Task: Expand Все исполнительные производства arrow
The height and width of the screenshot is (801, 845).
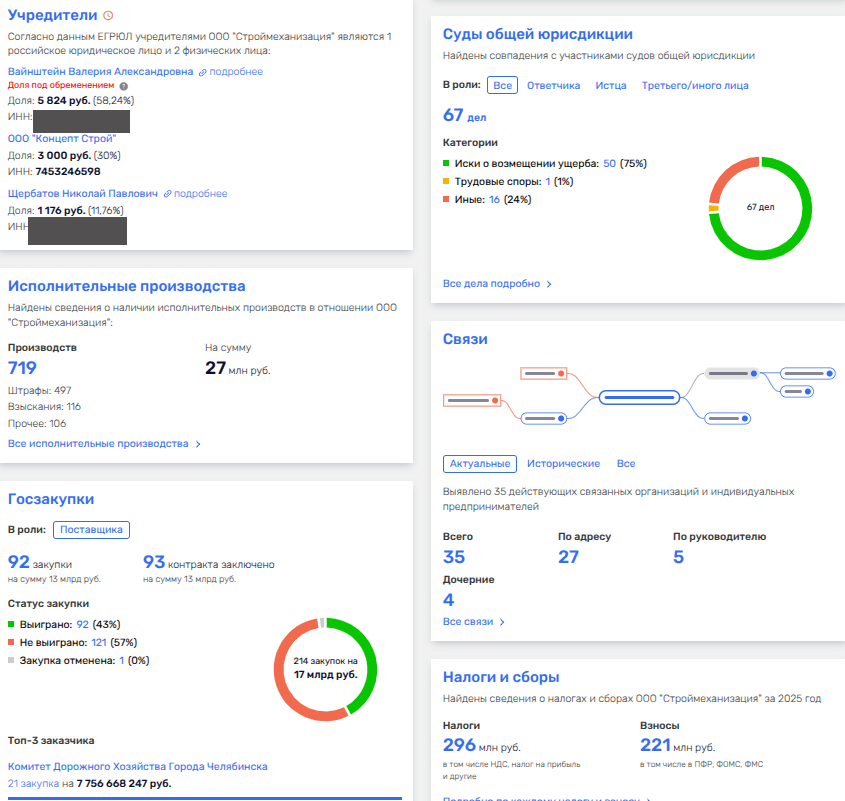Action: [198, 444]
